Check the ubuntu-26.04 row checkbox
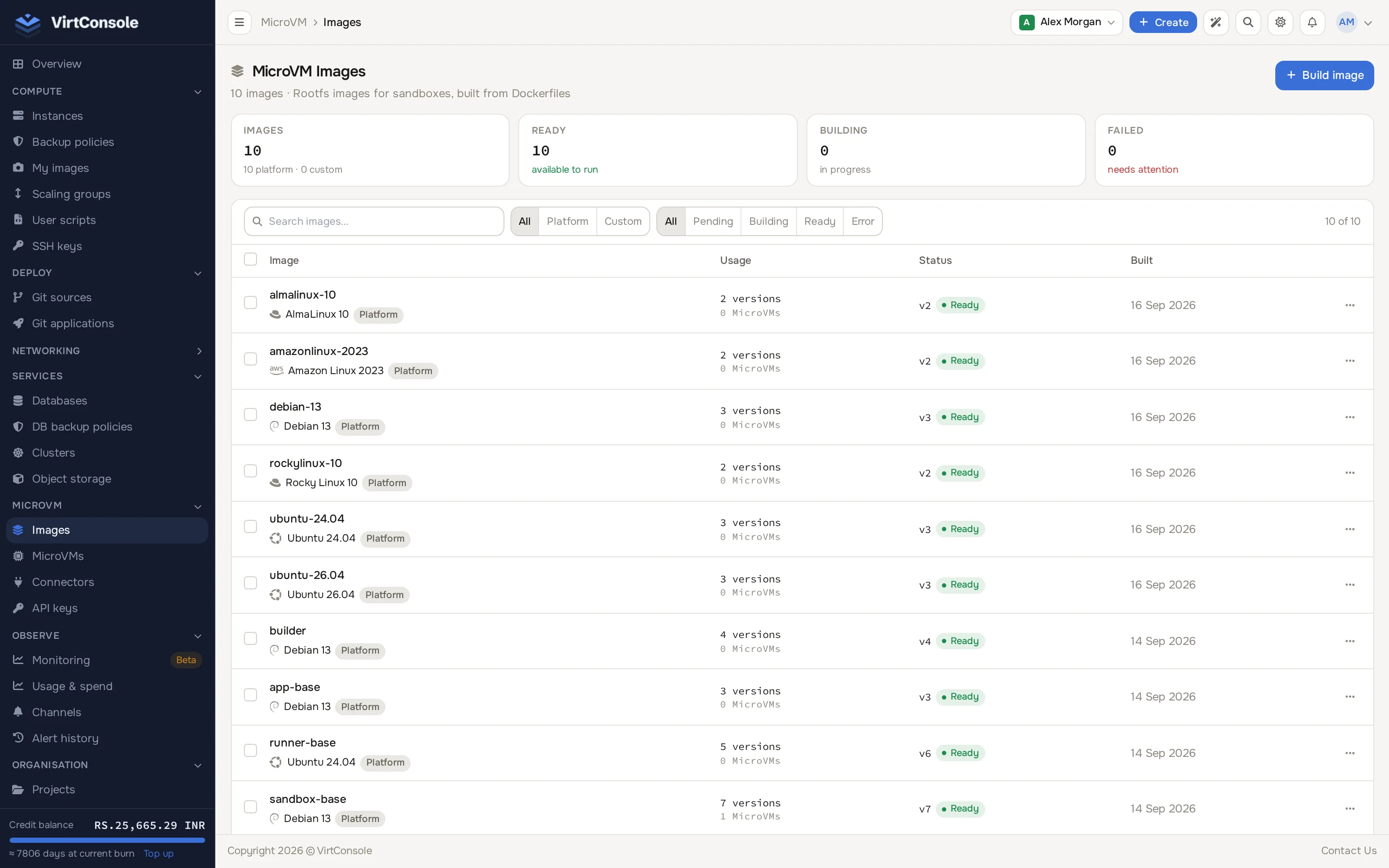This screenshot has height=868, width=1389. pos(250,583)
